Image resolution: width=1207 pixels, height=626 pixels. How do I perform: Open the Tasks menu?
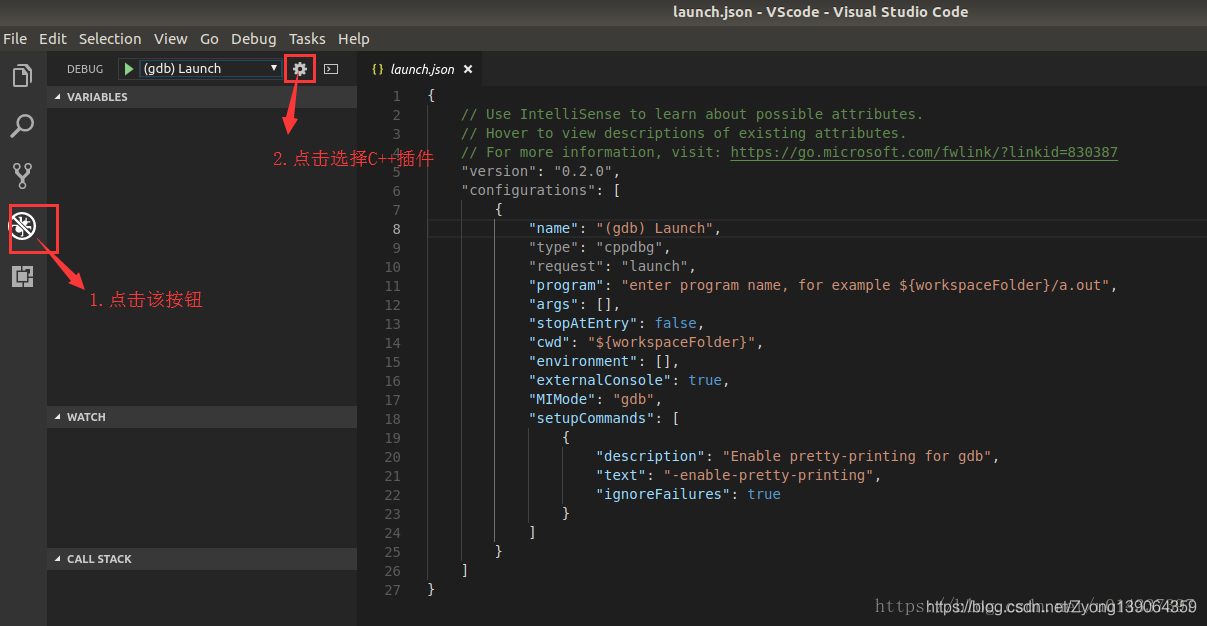[x=307, y=38]
